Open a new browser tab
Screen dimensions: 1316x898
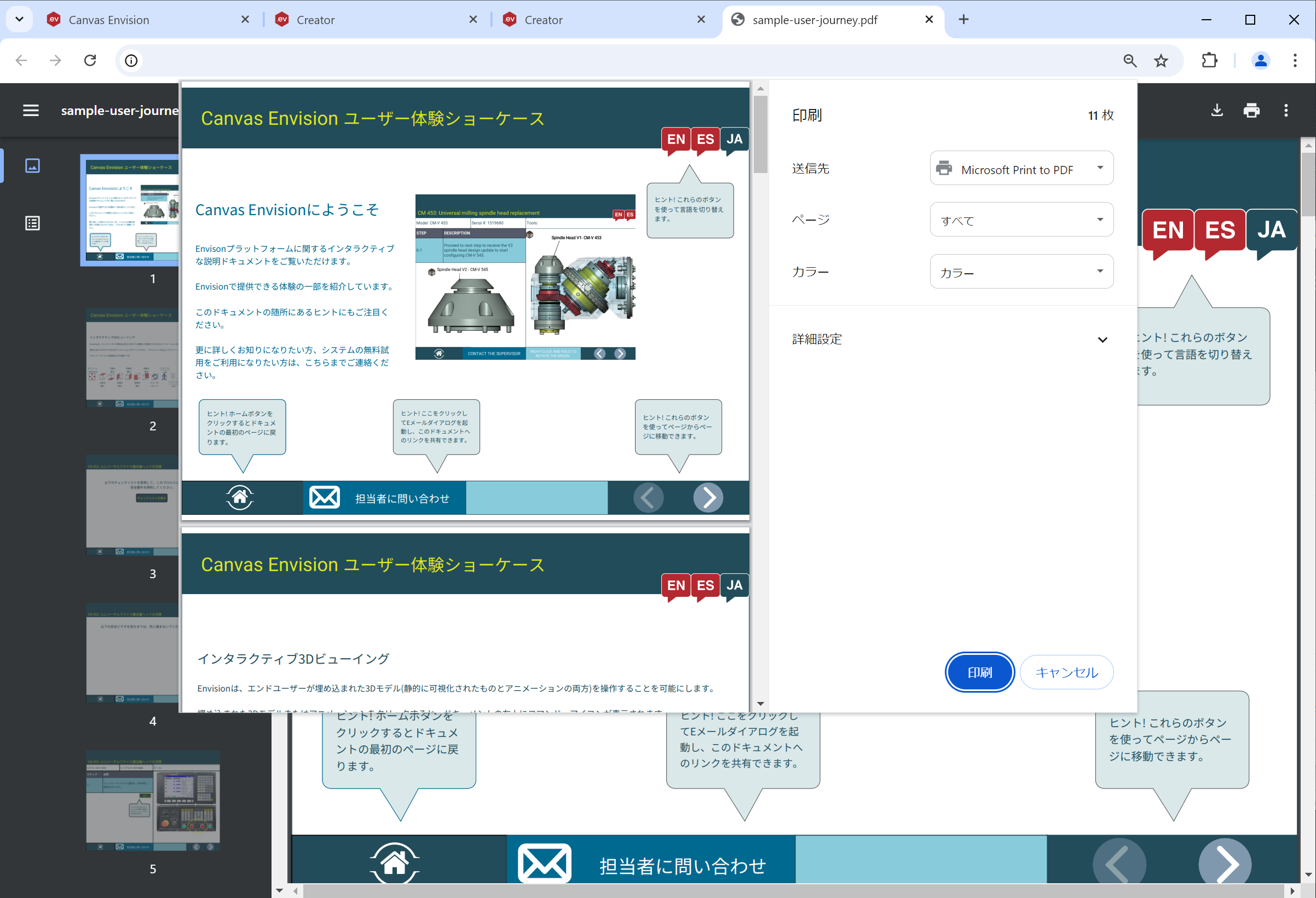963,20
